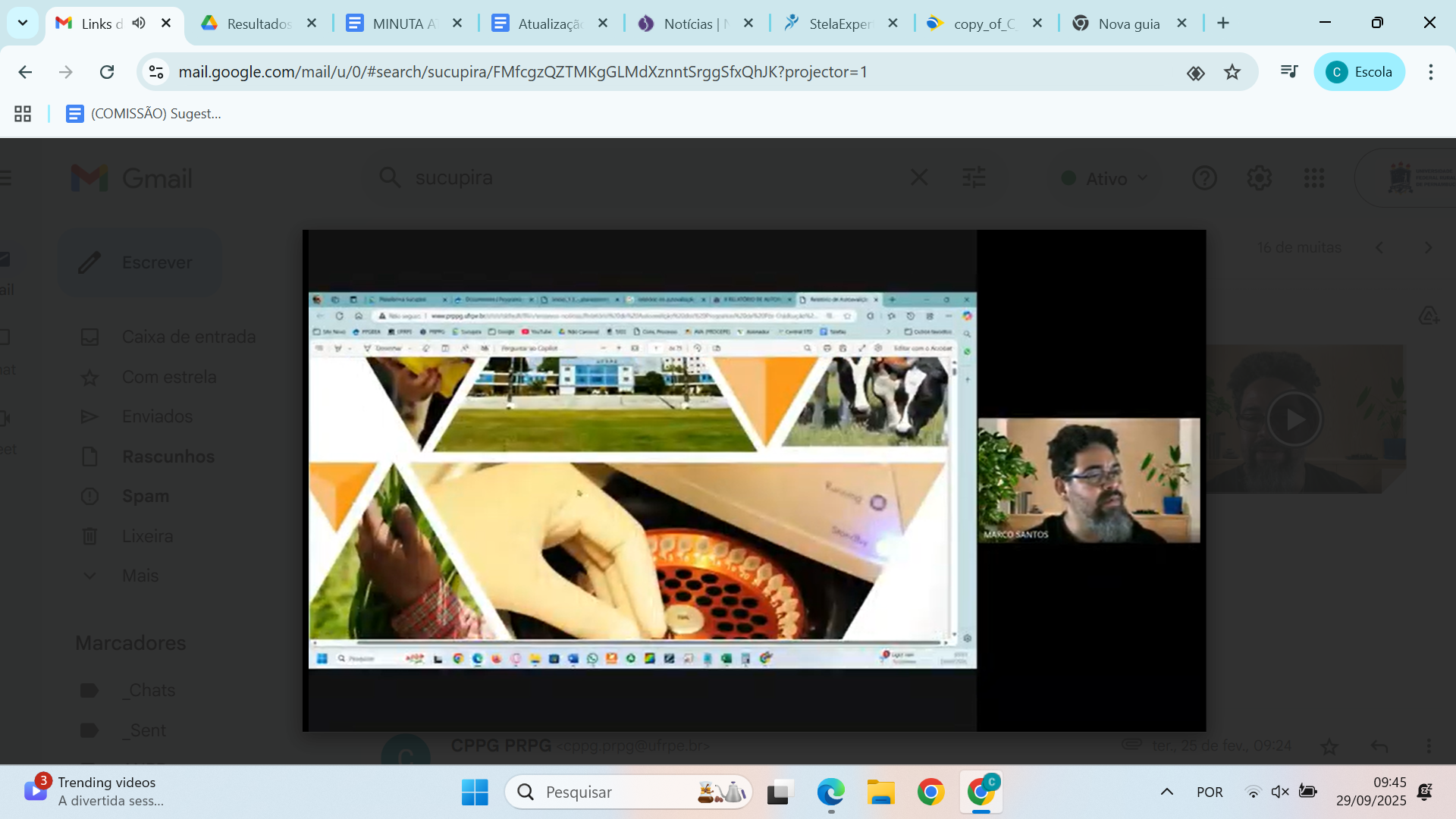Click the "Escrever" compose button
The height and width of the screenshot is (819, 1456).
point(140,262)
